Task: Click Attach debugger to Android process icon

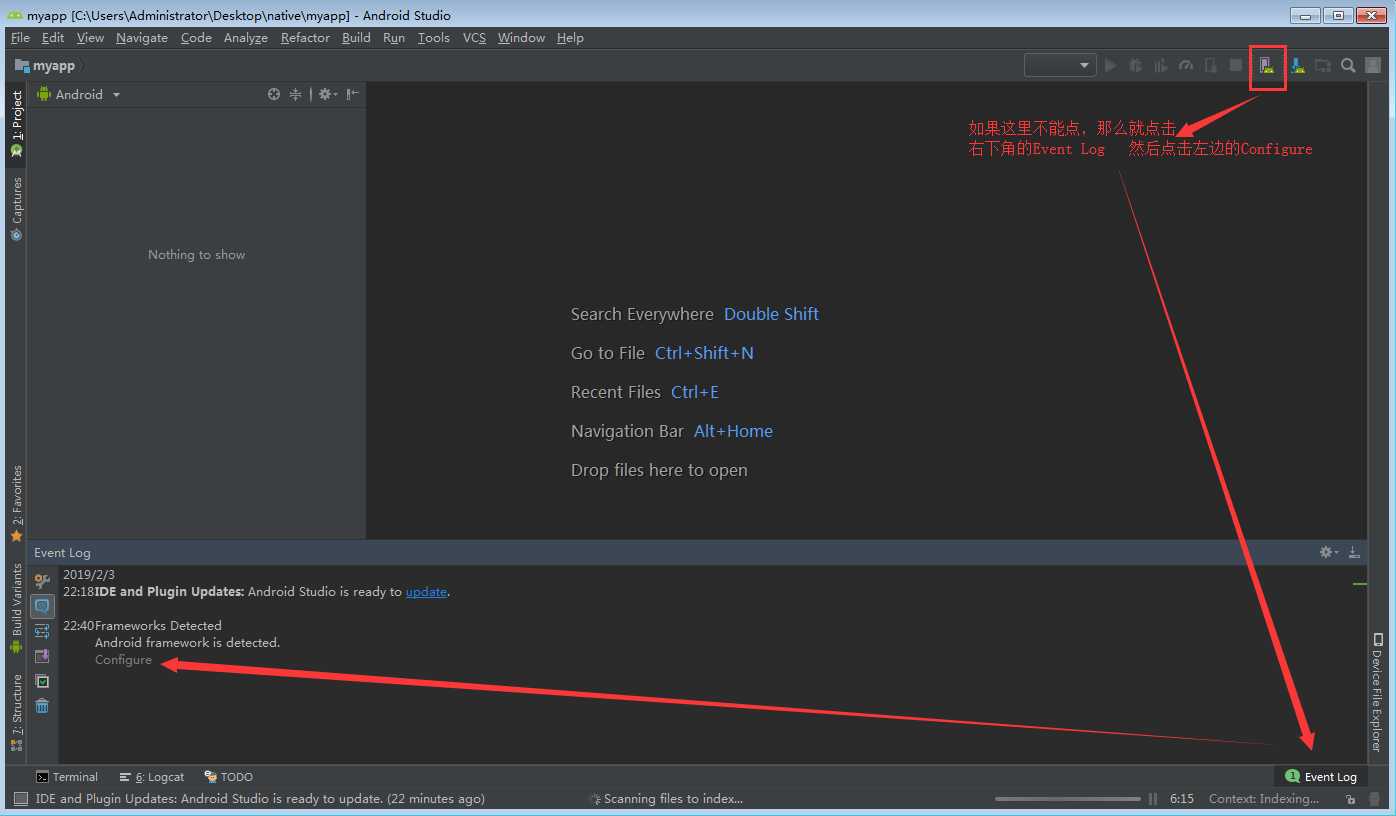Action: tap(1211, 66)
